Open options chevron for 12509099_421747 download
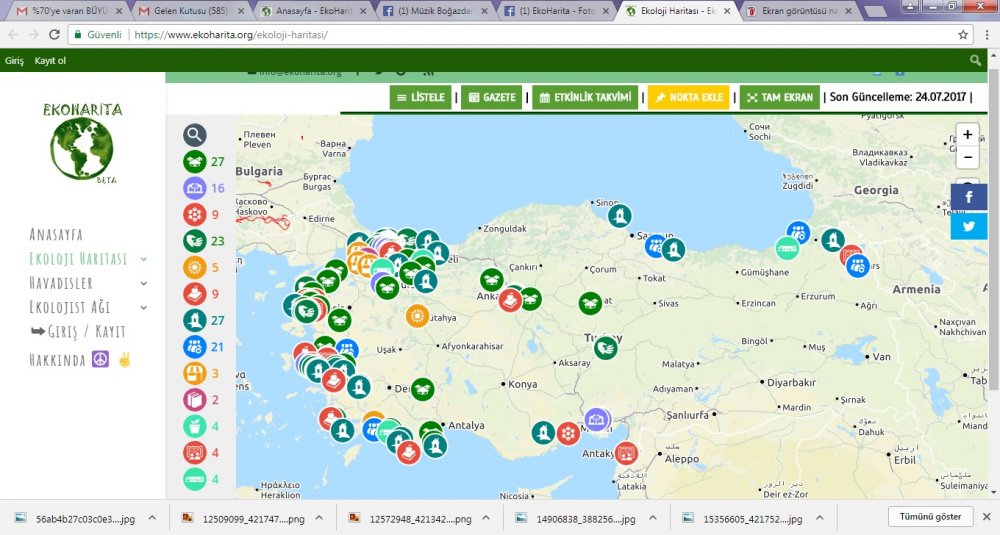The height and width of the screenshot is (535, 1000). 320,518
